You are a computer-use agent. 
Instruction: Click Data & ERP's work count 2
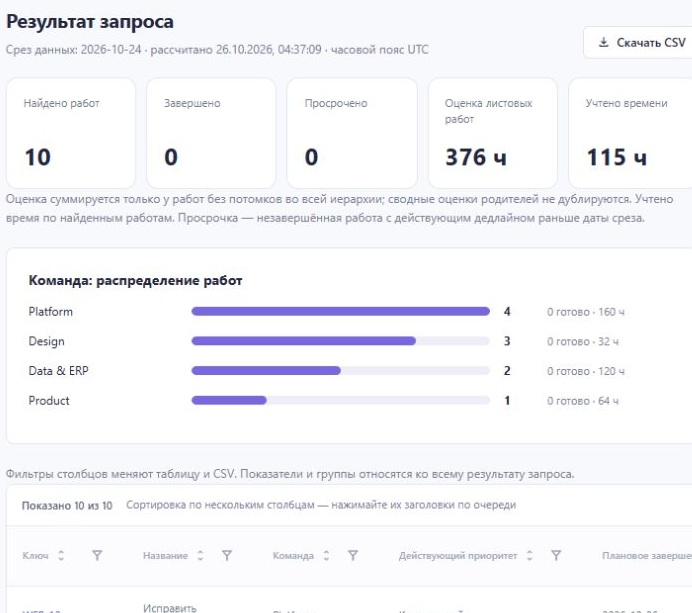tap(507, 371)
